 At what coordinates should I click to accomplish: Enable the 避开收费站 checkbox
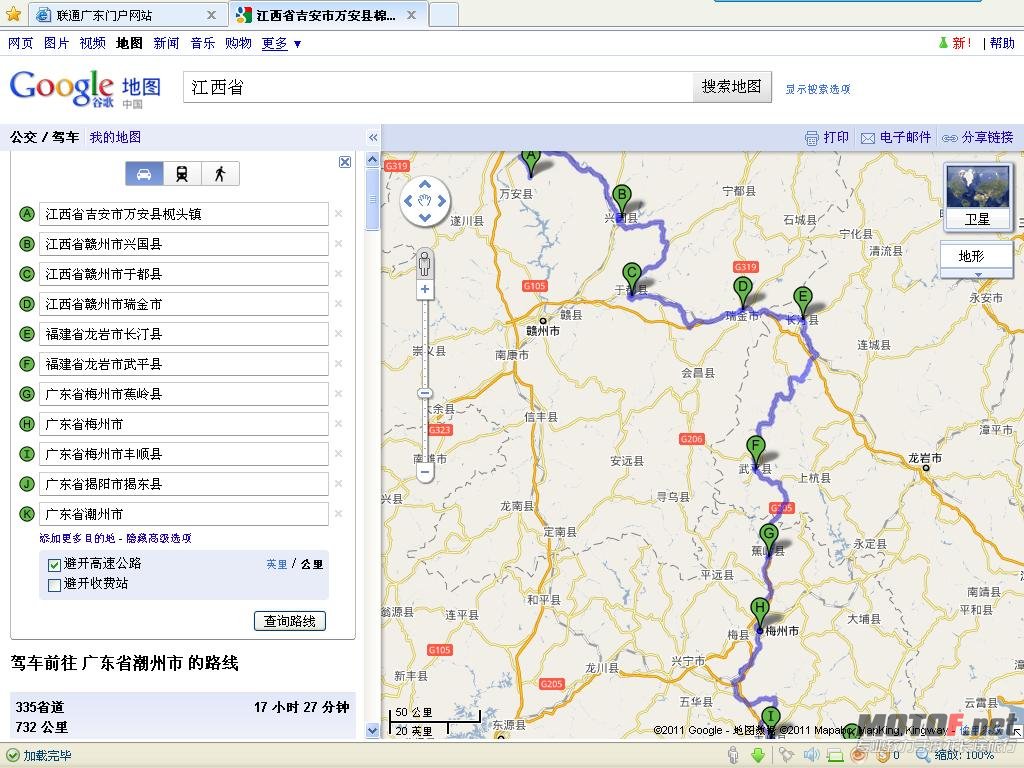pyautogui.click(x=54, y=583)
